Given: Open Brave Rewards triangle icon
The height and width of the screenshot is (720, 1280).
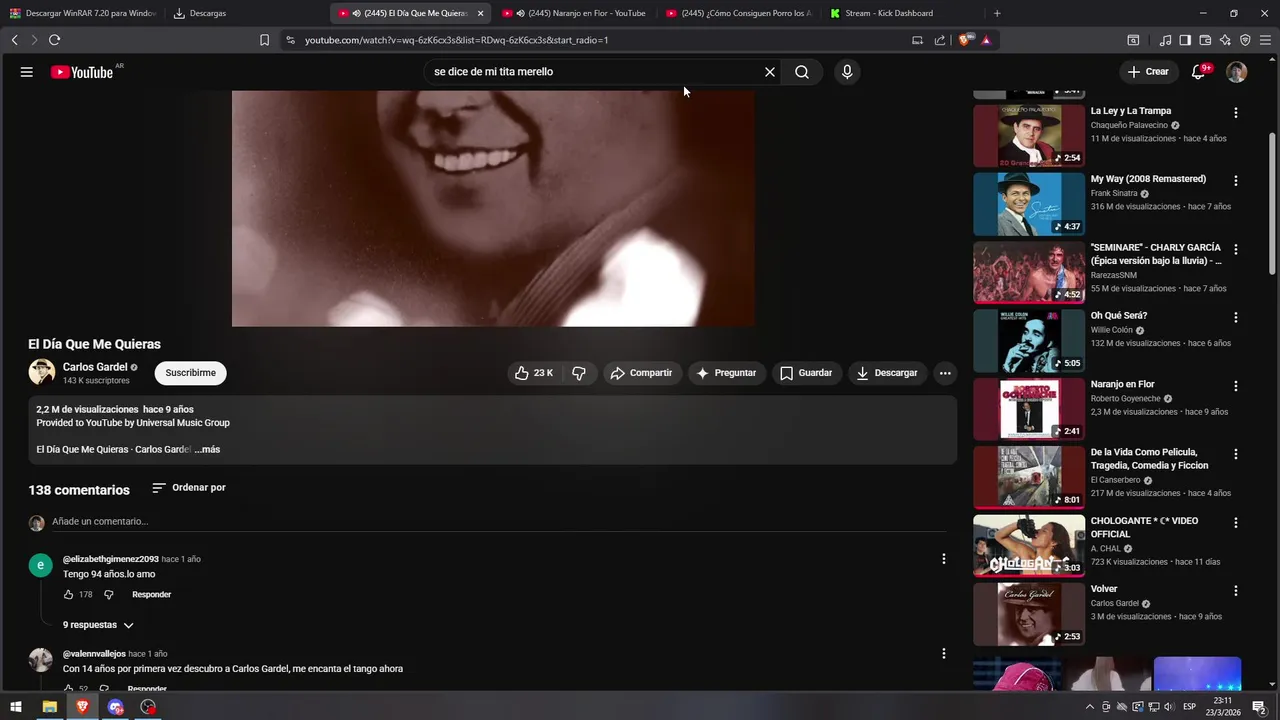Looking at the screenshot, I should [986, 40].
